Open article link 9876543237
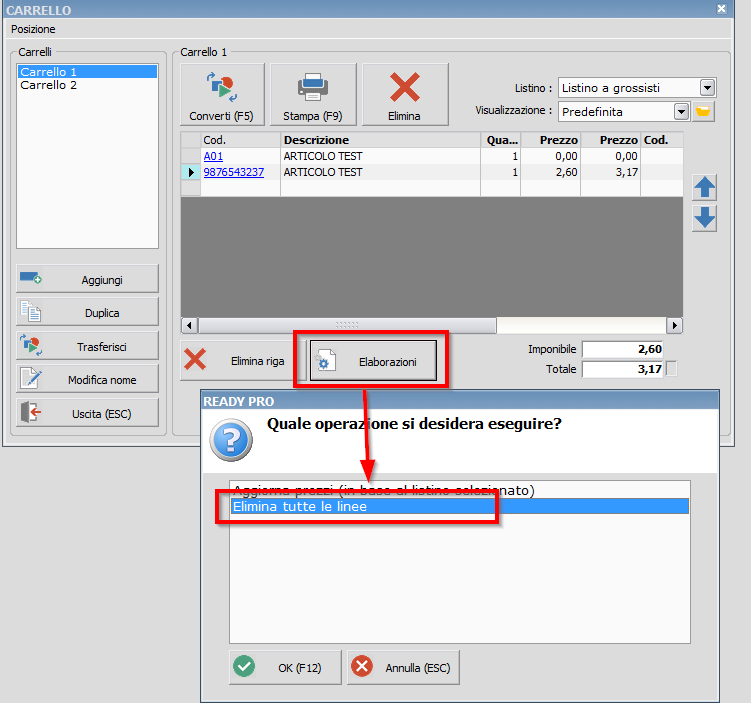 [x=234, y=172]
